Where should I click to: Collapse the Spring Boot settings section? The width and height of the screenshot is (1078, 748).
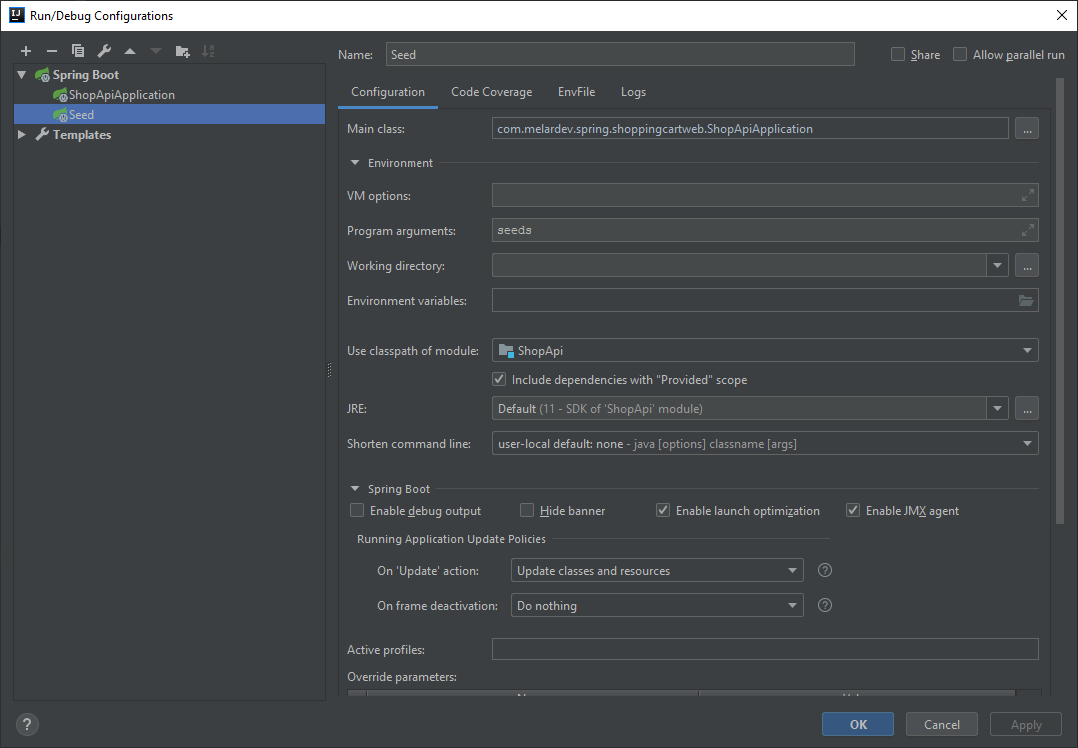tap(355, 489)
